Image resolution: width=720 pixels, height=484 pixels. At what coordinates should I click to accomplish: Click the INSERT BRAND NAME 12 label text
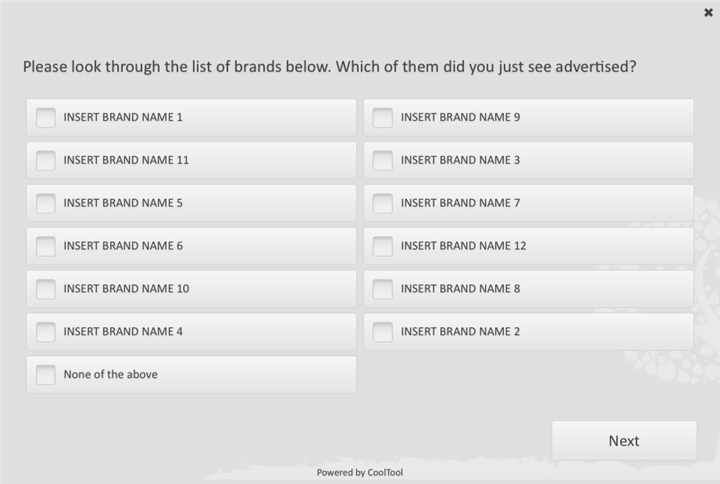coord(463,246)
